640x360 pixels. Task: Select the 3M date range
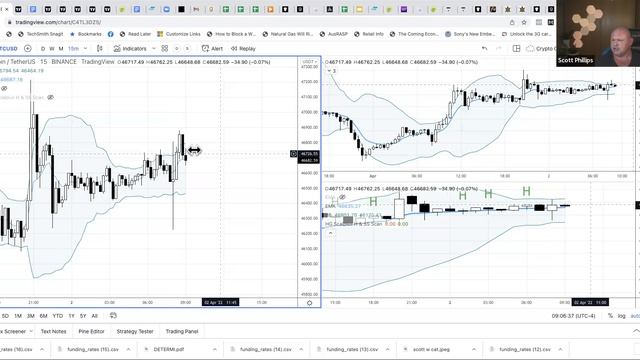click(x=31, y=316)
